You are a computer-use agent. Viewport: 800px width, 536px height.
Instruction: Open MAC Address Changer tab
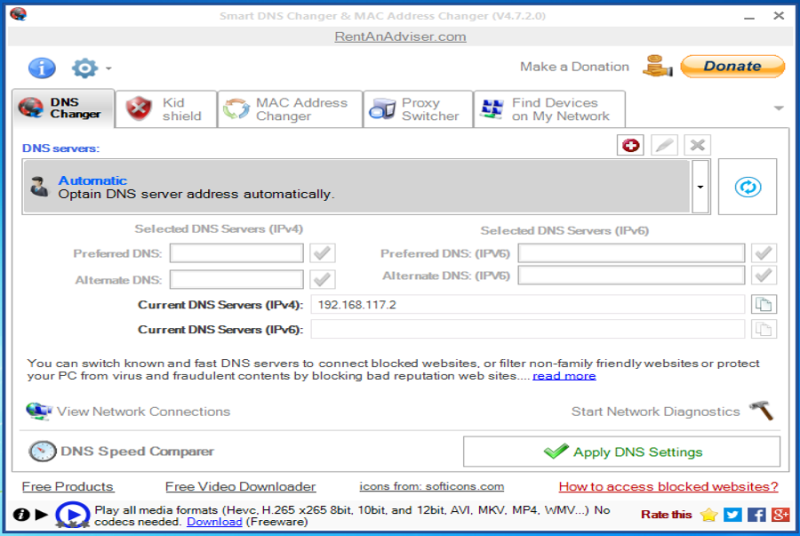(x=290, y=109)
